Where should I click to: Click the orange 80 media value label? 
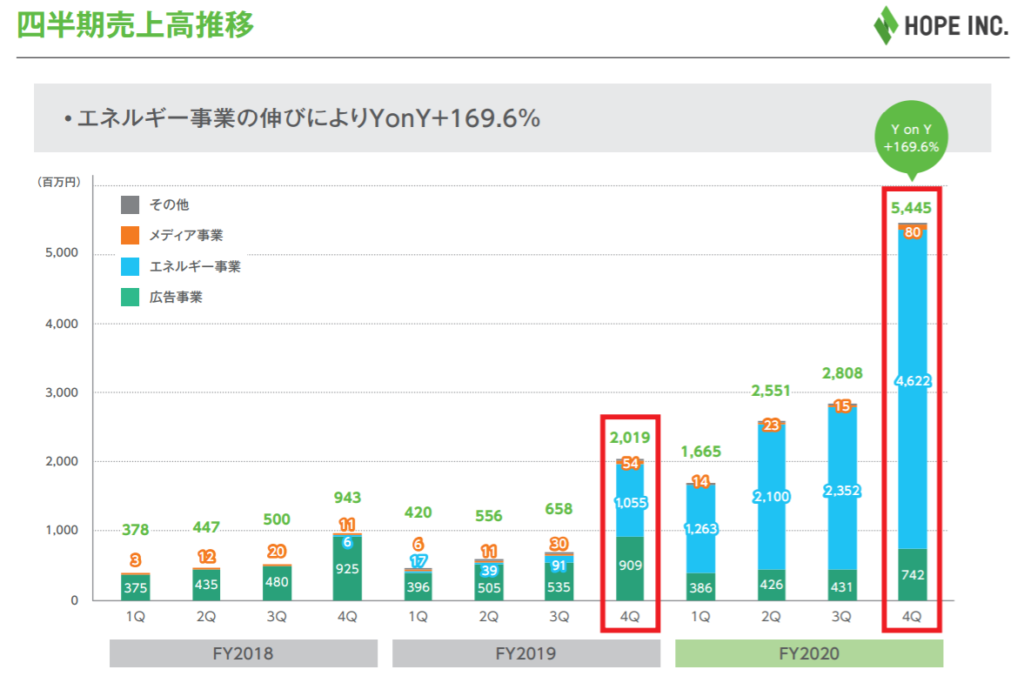pyautogui.click(x=911, y=232)
